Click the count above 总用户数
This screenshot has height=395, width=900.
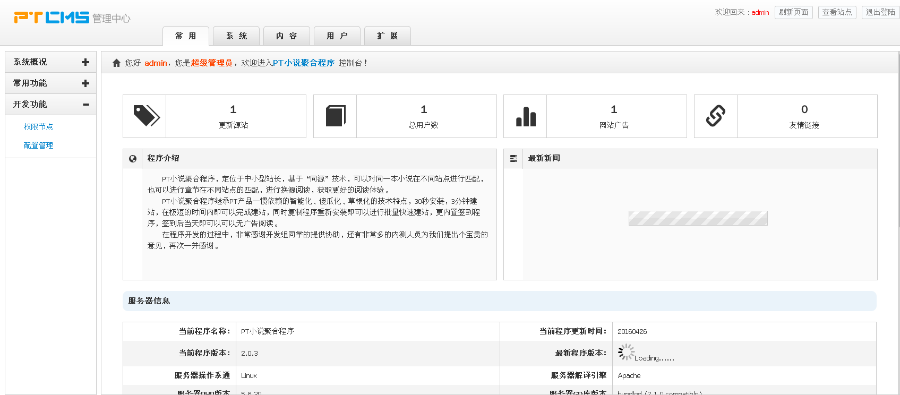(x=424, y=110)
